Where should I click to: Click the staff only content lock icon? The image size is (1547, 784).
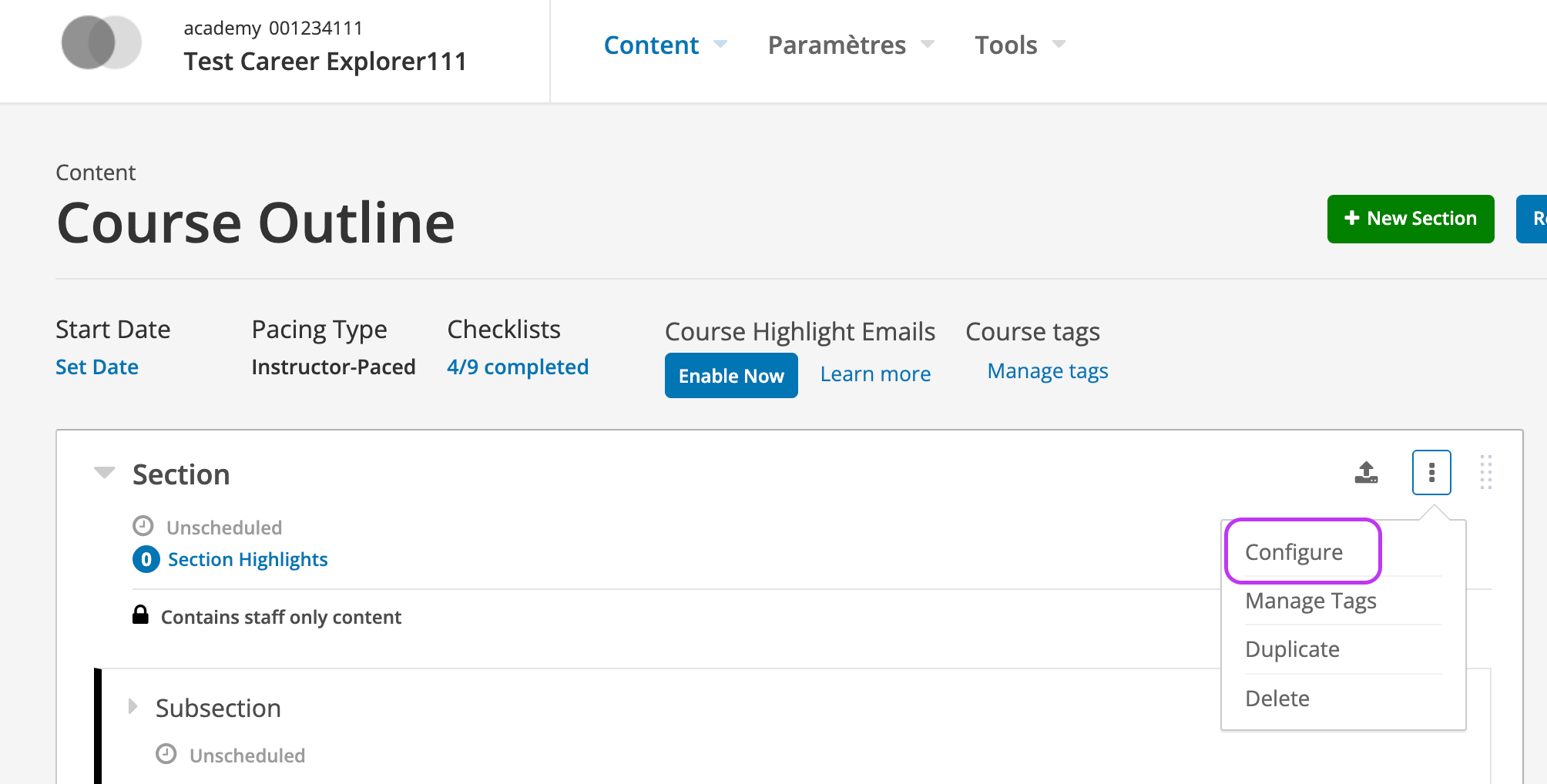(140, 615)
